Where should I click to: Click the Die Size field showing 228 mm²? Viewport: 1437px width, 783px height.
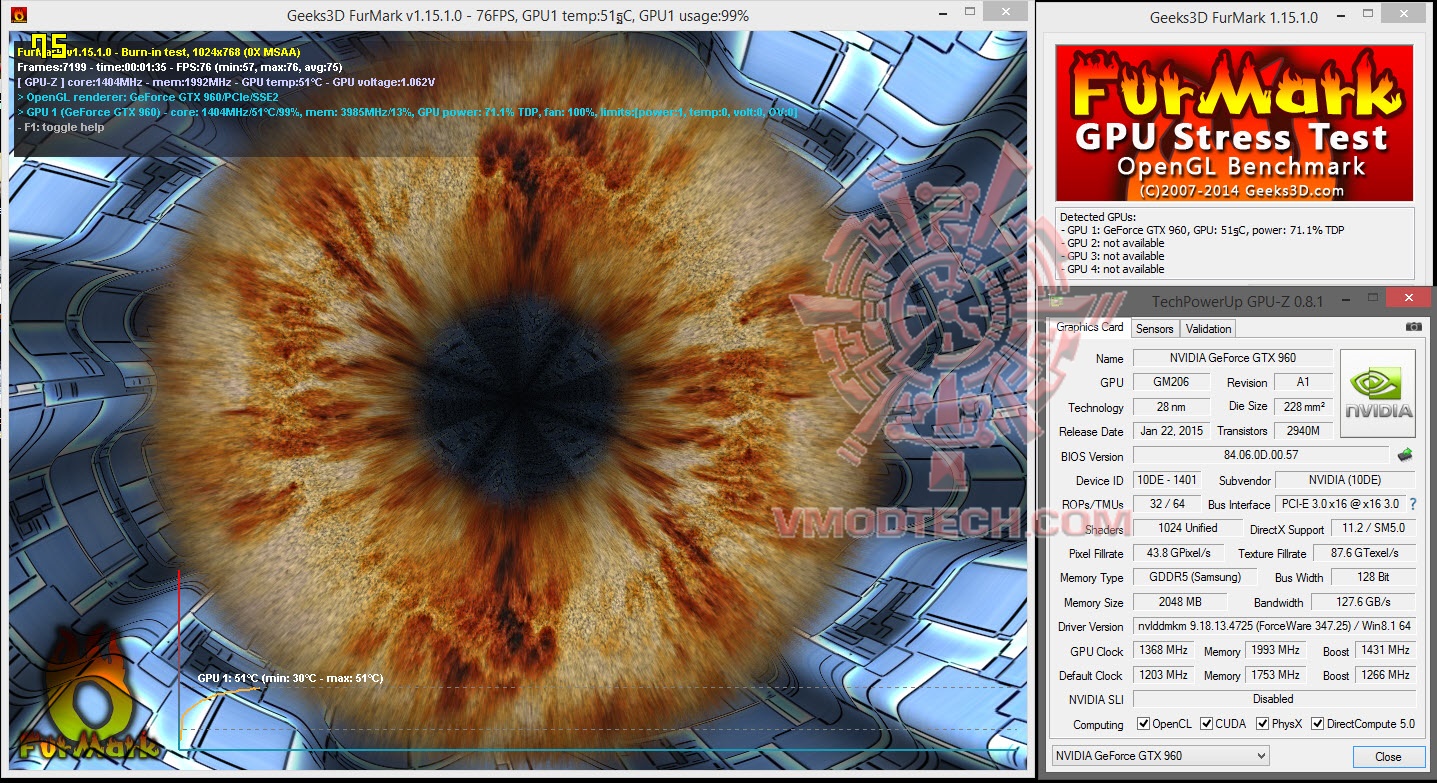[x=1303, y=407]
